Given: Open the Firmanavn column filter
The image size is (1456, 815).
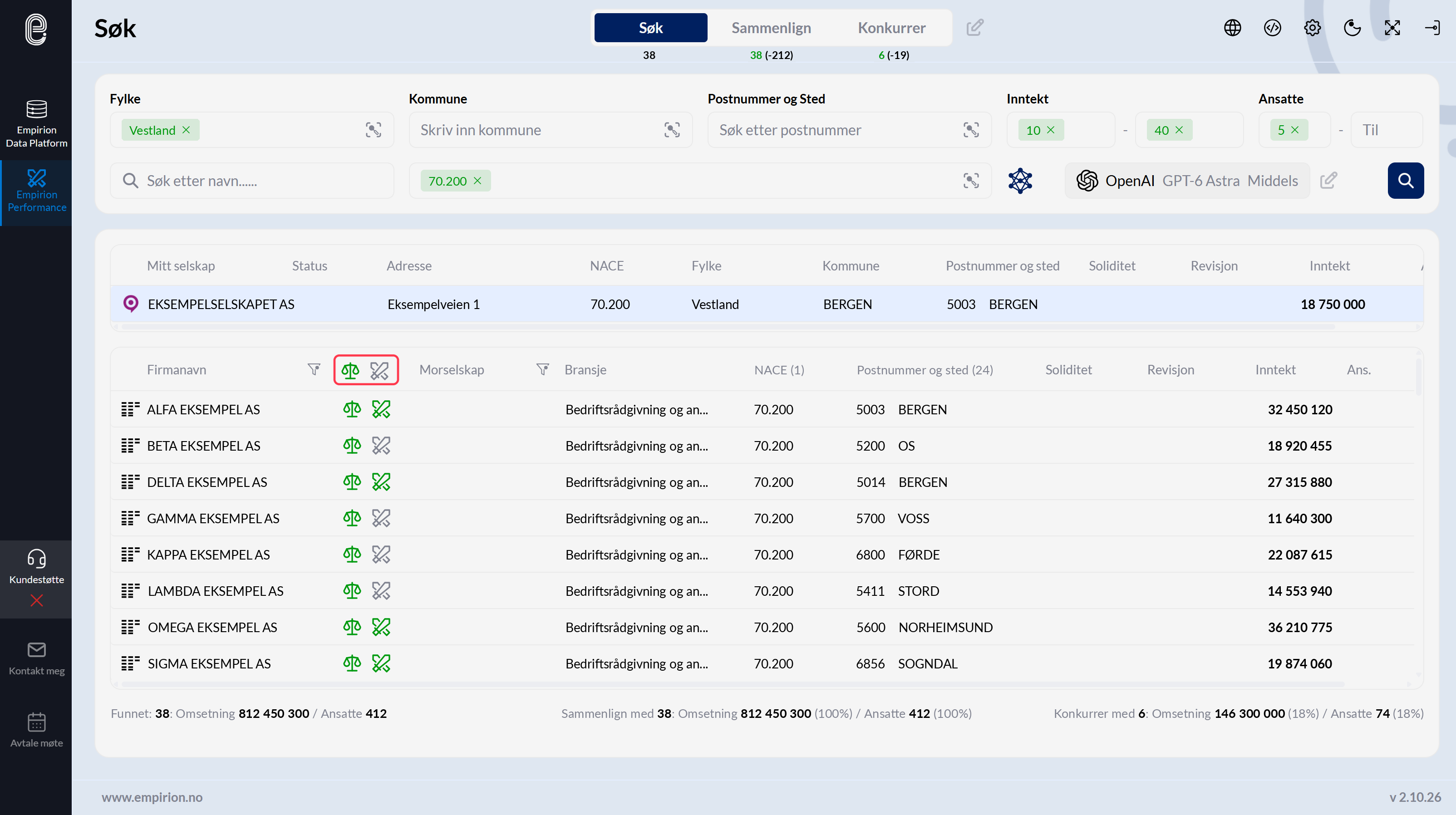Looking at the screenshot, I should 314,370.
